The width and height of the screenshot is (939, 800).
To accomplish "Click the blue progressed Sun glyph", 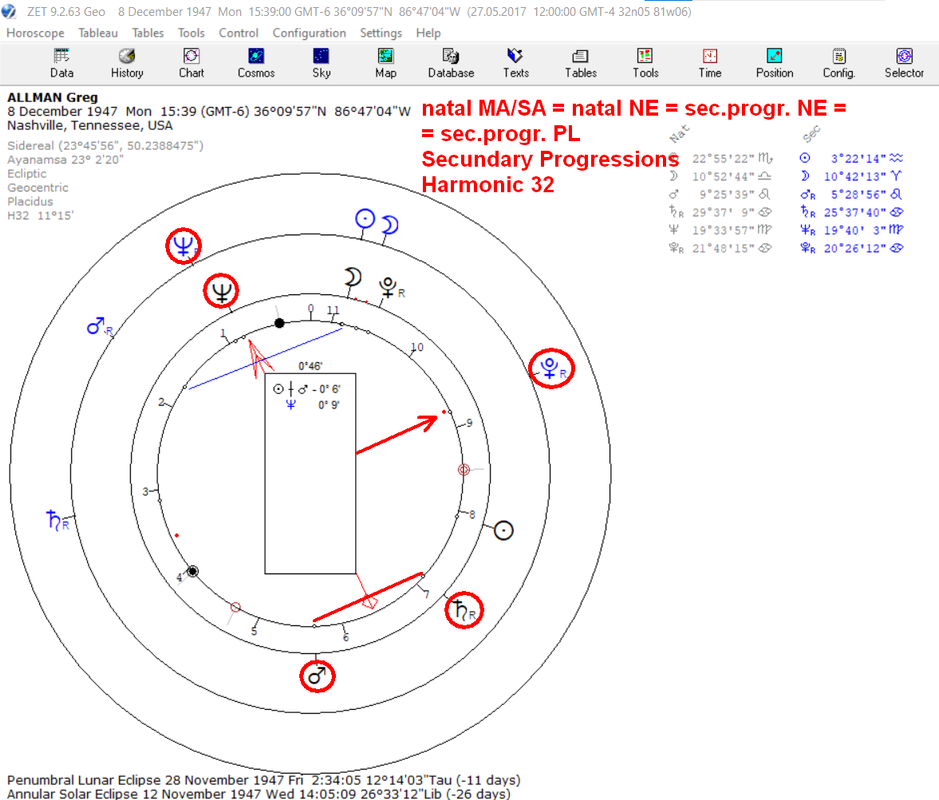I will [365, 219].
